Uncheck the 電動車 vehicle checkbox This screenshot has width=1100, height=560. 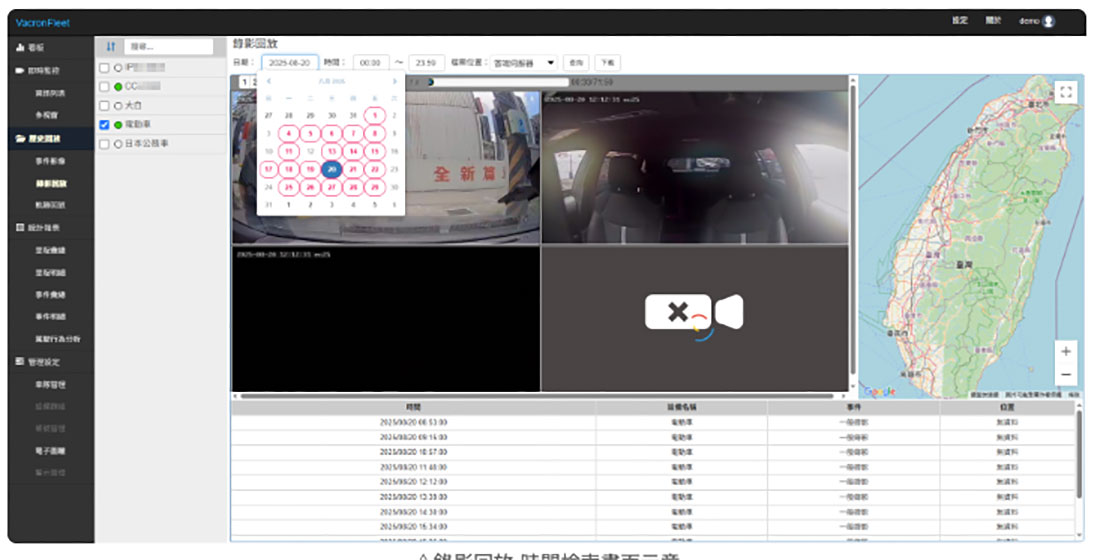pos(104,125)
